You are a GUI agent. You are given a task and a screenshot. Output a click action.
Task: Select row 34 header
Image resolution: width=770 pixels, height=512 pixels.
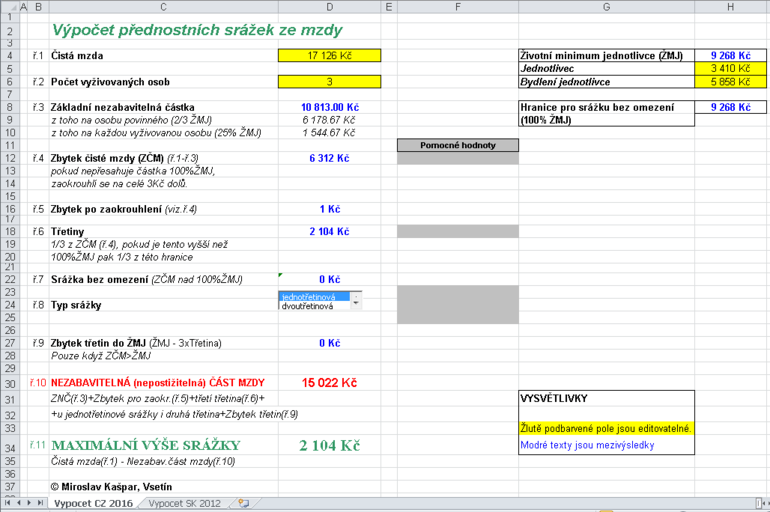click(x=10, y=446)
